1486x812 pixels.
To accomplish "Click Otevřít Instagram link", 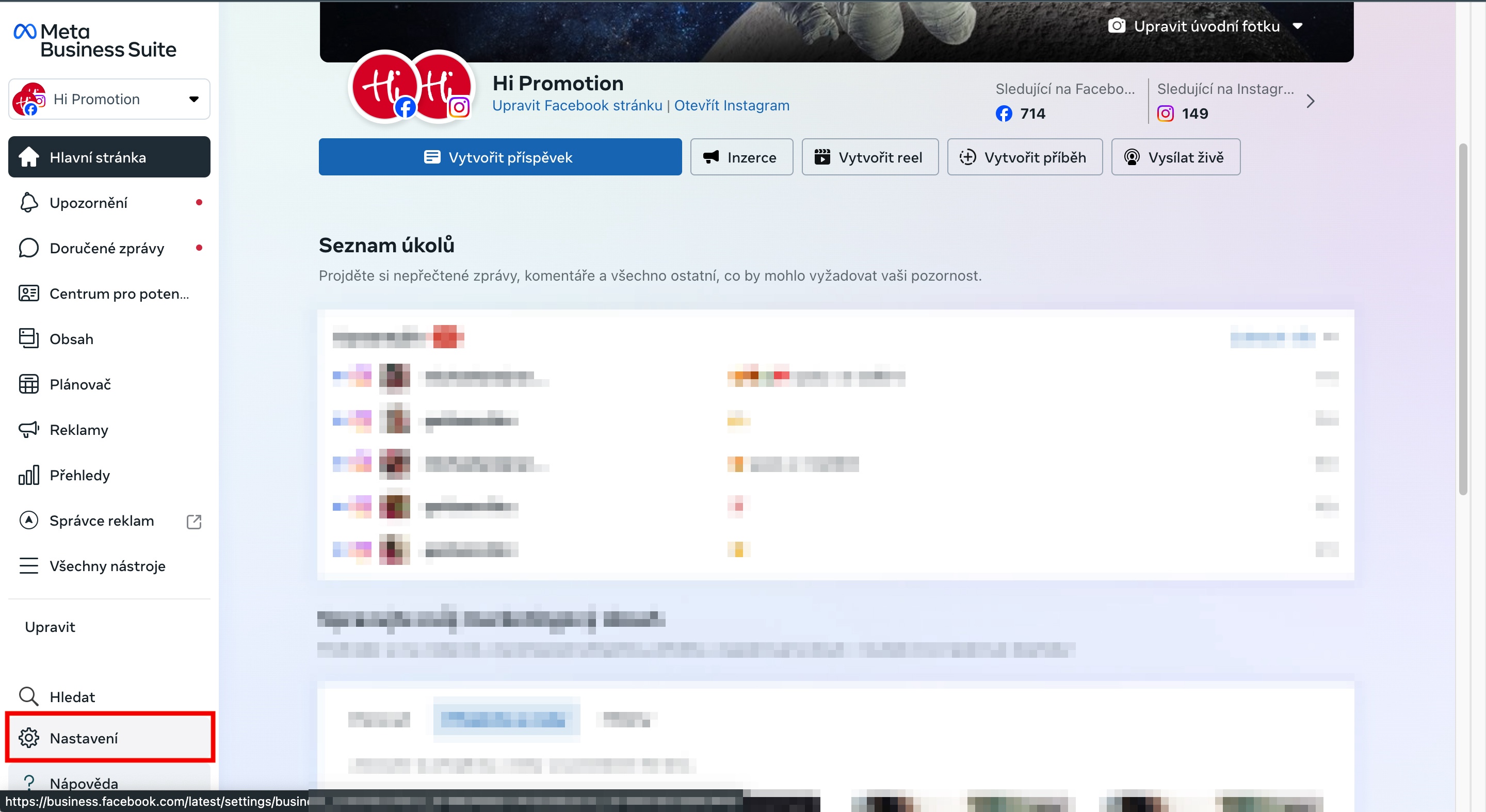I will click(x=732, y=106).
